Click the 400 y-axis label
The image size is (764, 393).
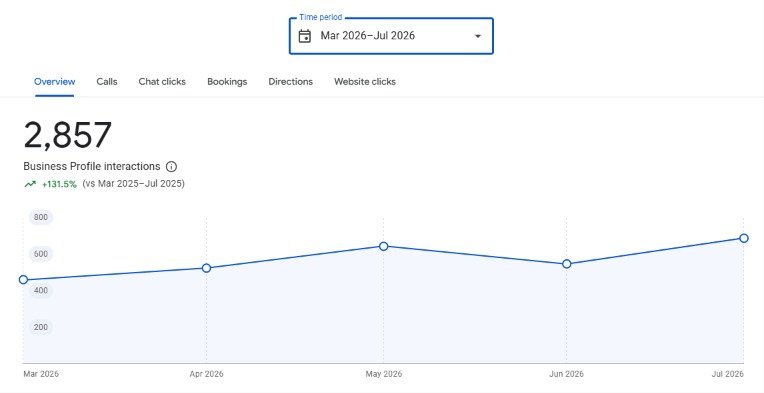coord(41,290)
